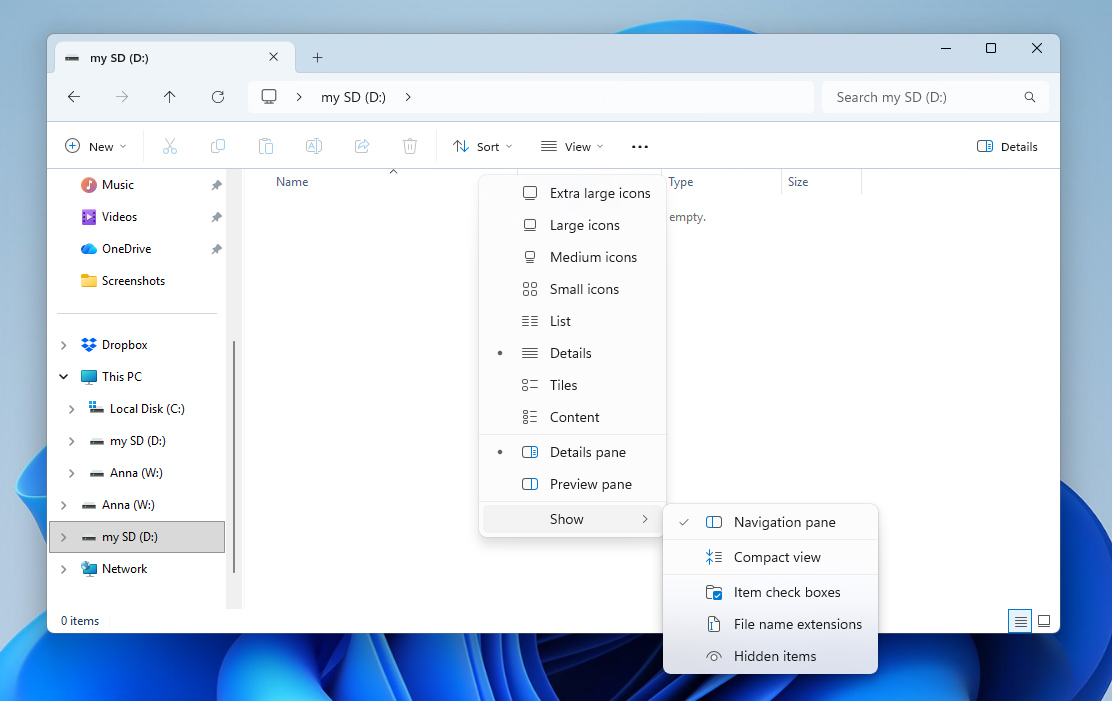Viewport: 1112px width, 701px height.
Task: Choose Large icons view
Action: tap(572, 225)
